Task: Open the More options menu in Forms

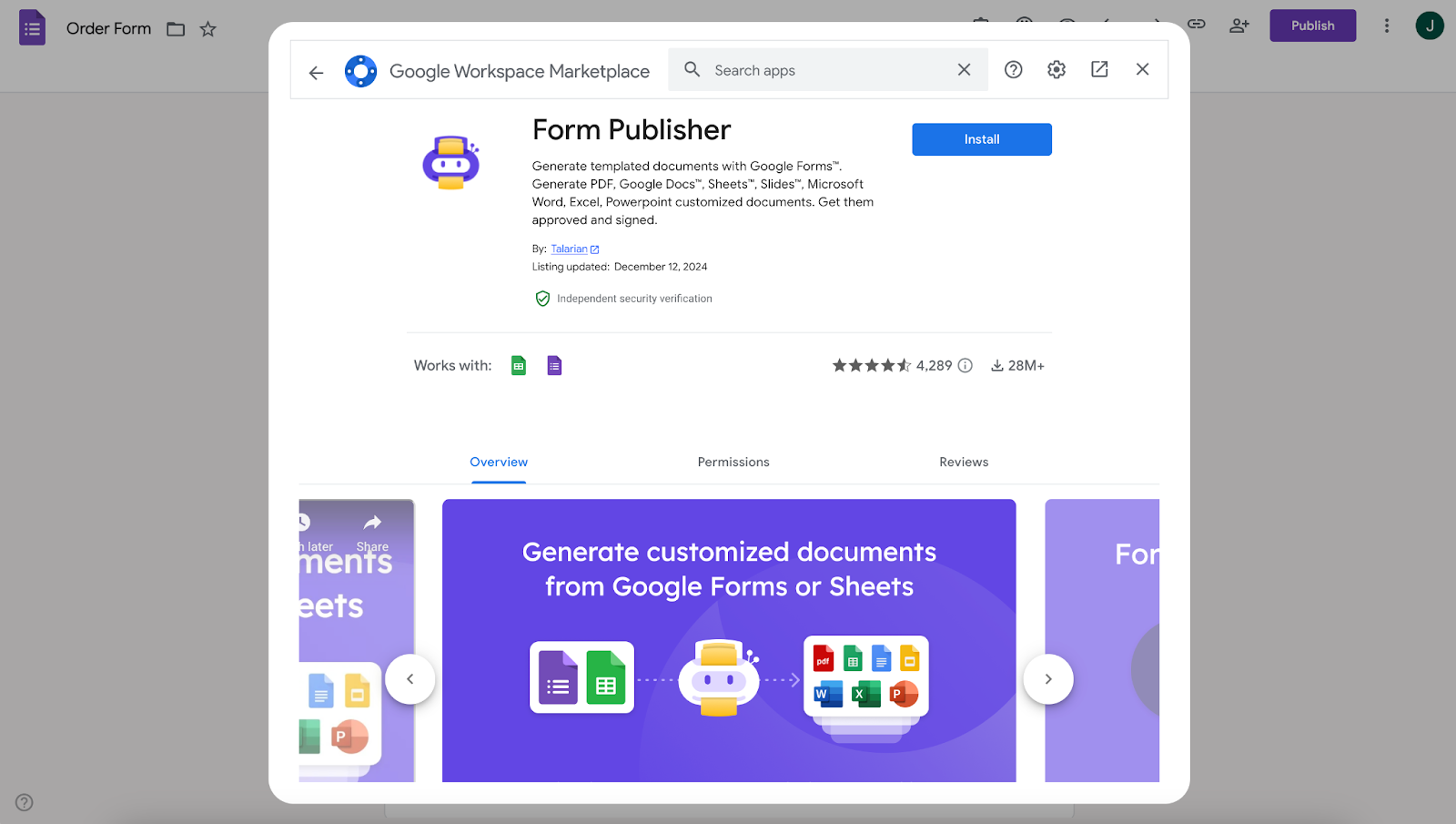Action: coord(1387,25)
